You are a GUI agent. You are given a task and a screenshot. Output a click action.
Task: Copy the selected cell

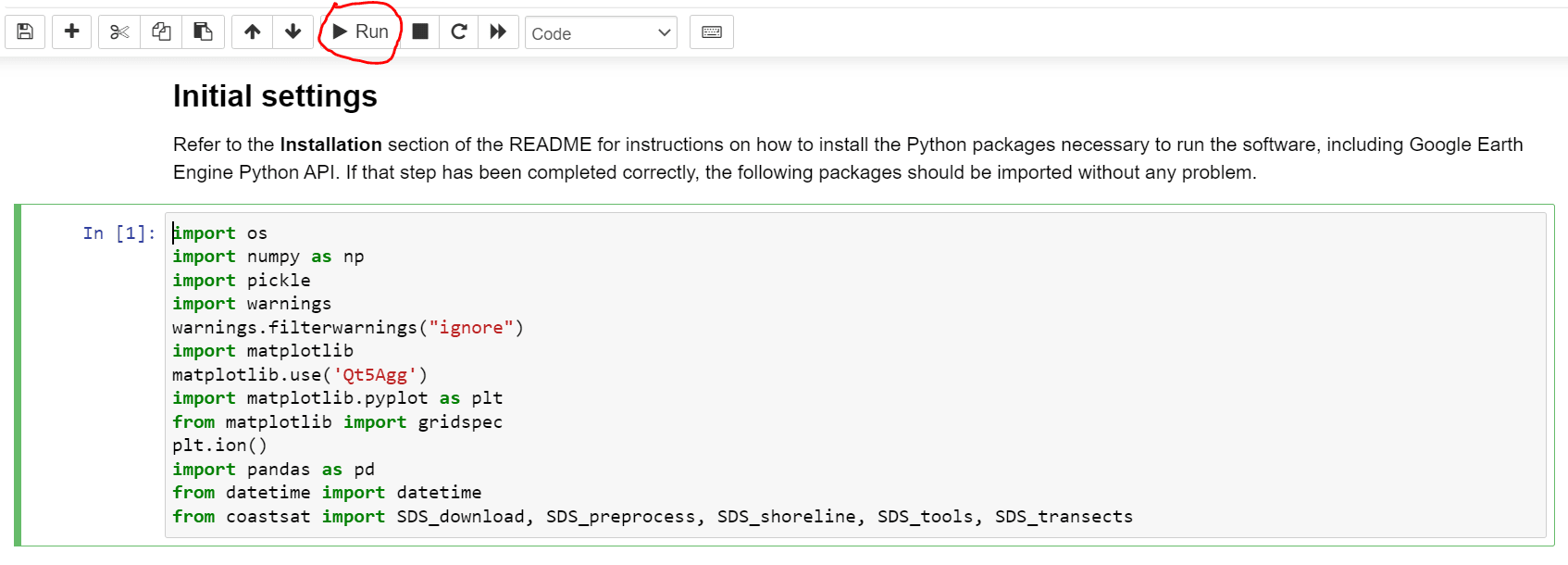click(161, 32)
